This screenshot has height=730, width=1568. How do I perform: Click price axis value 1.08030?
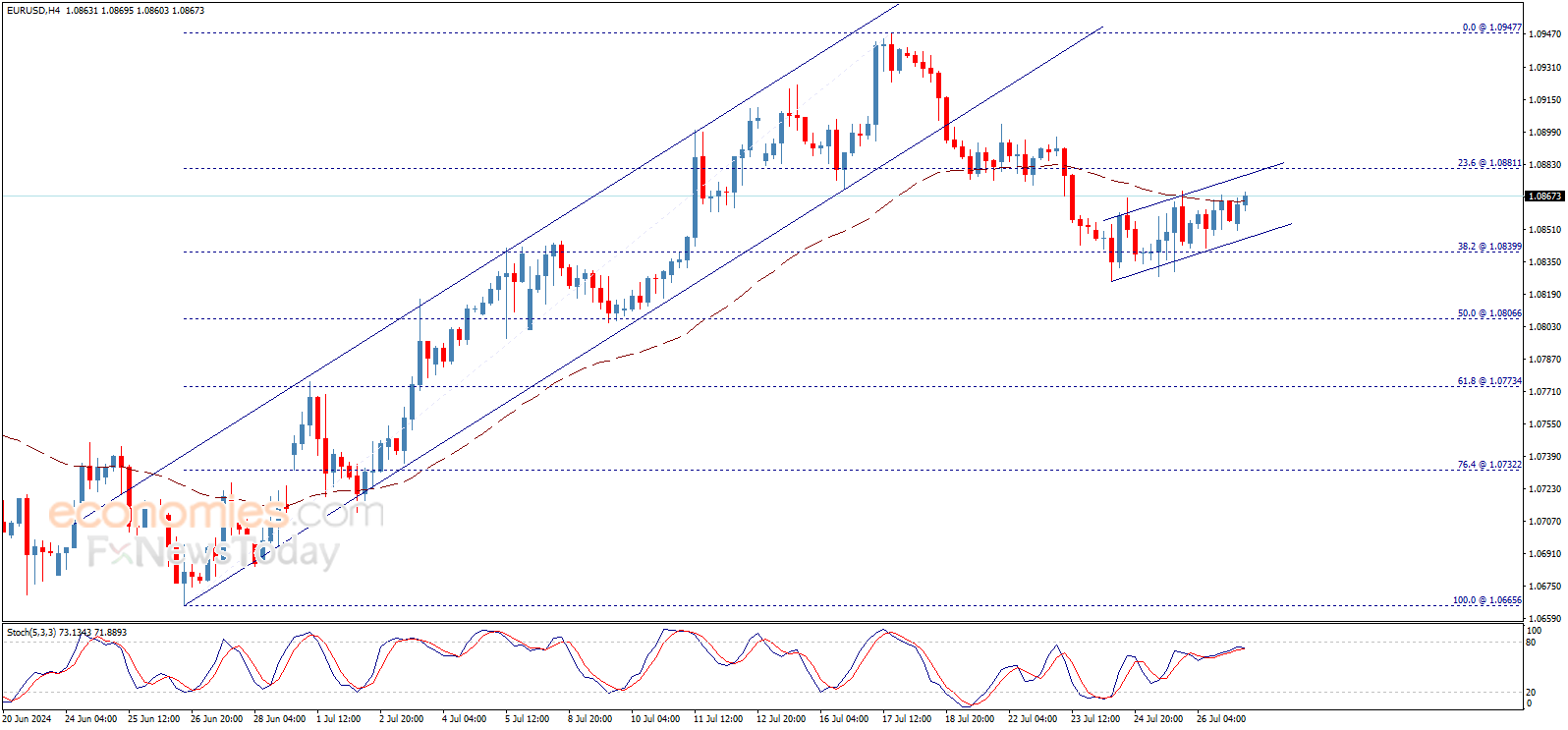click(1545, 327)
